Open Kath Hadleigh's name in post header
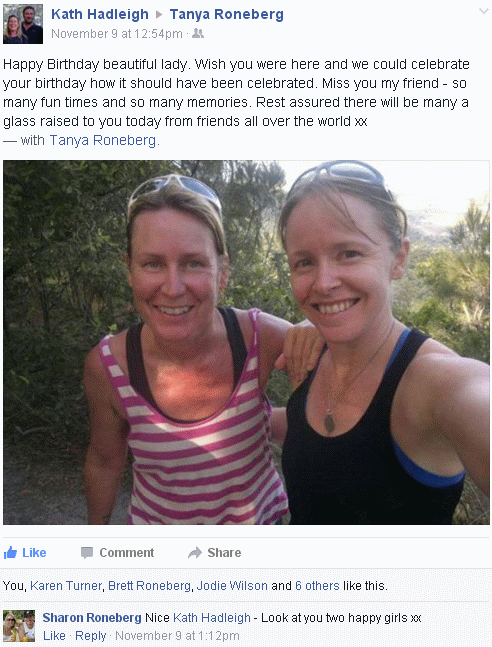Screen dimensions: 492x647 point(100,14)
